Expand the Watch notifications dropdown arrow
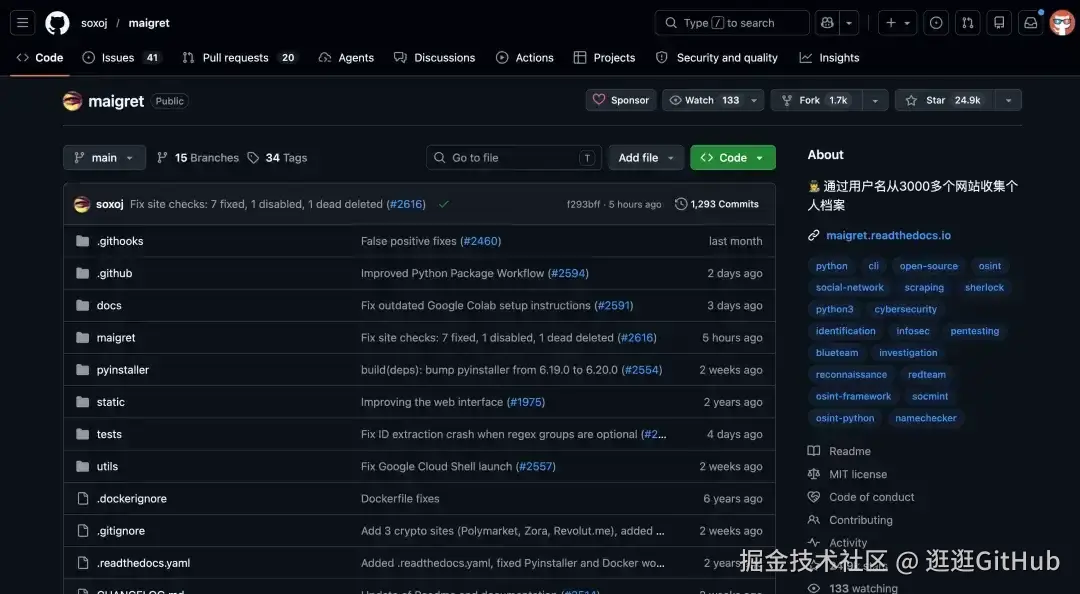1080x594 pixels. point(754,101)
